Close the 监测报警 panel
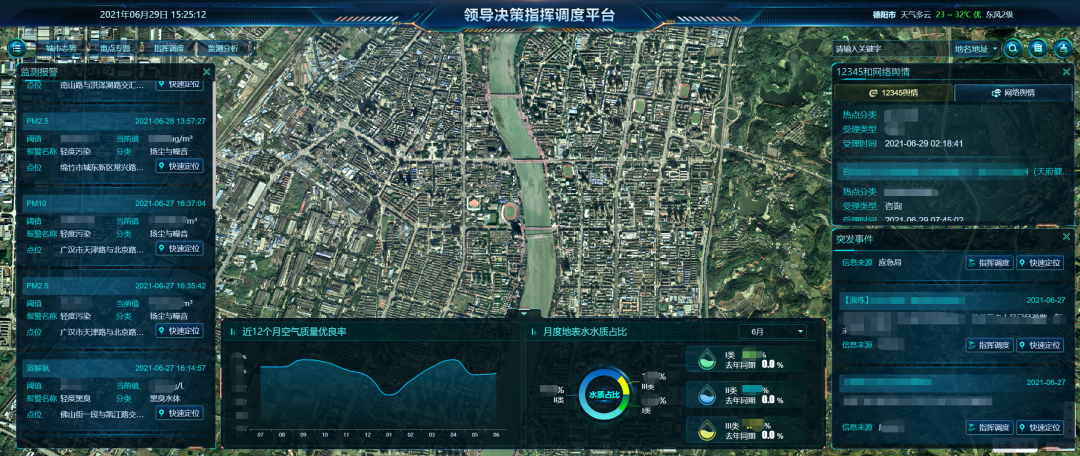 click(x=207, y=72)
